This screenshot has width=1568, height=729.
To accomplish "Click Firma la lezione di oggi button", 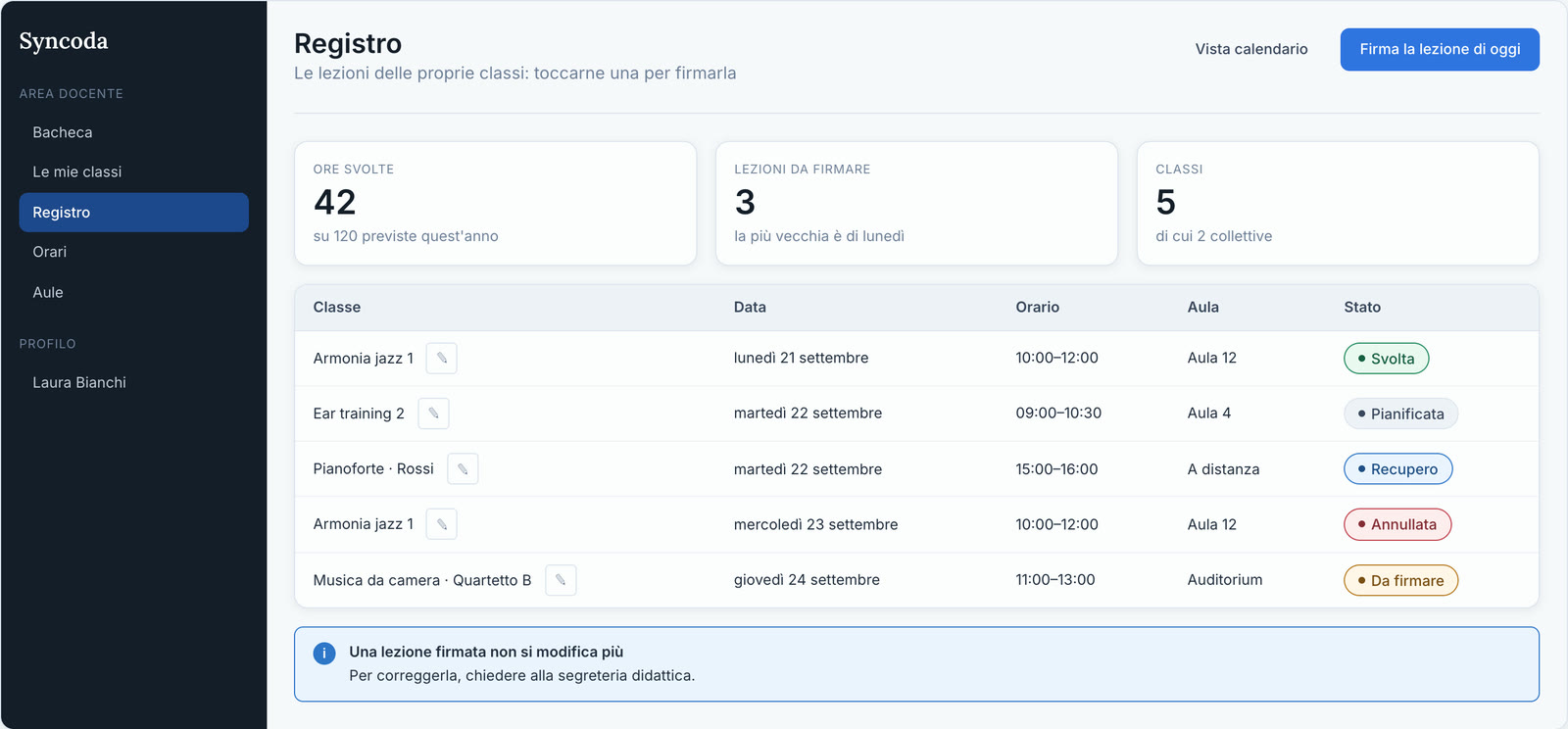I will click(x=1440, y=49).
